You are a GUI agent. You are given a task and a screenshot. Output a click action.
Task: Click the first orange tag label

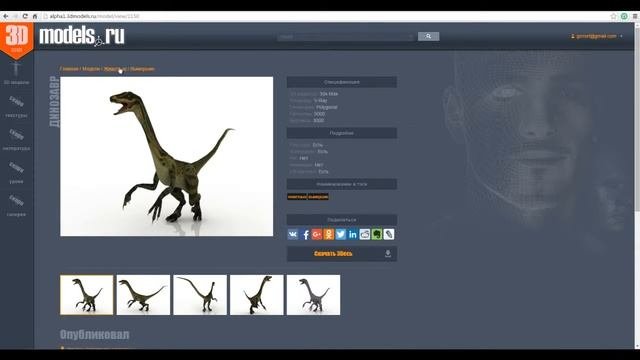tap(297, 197)
